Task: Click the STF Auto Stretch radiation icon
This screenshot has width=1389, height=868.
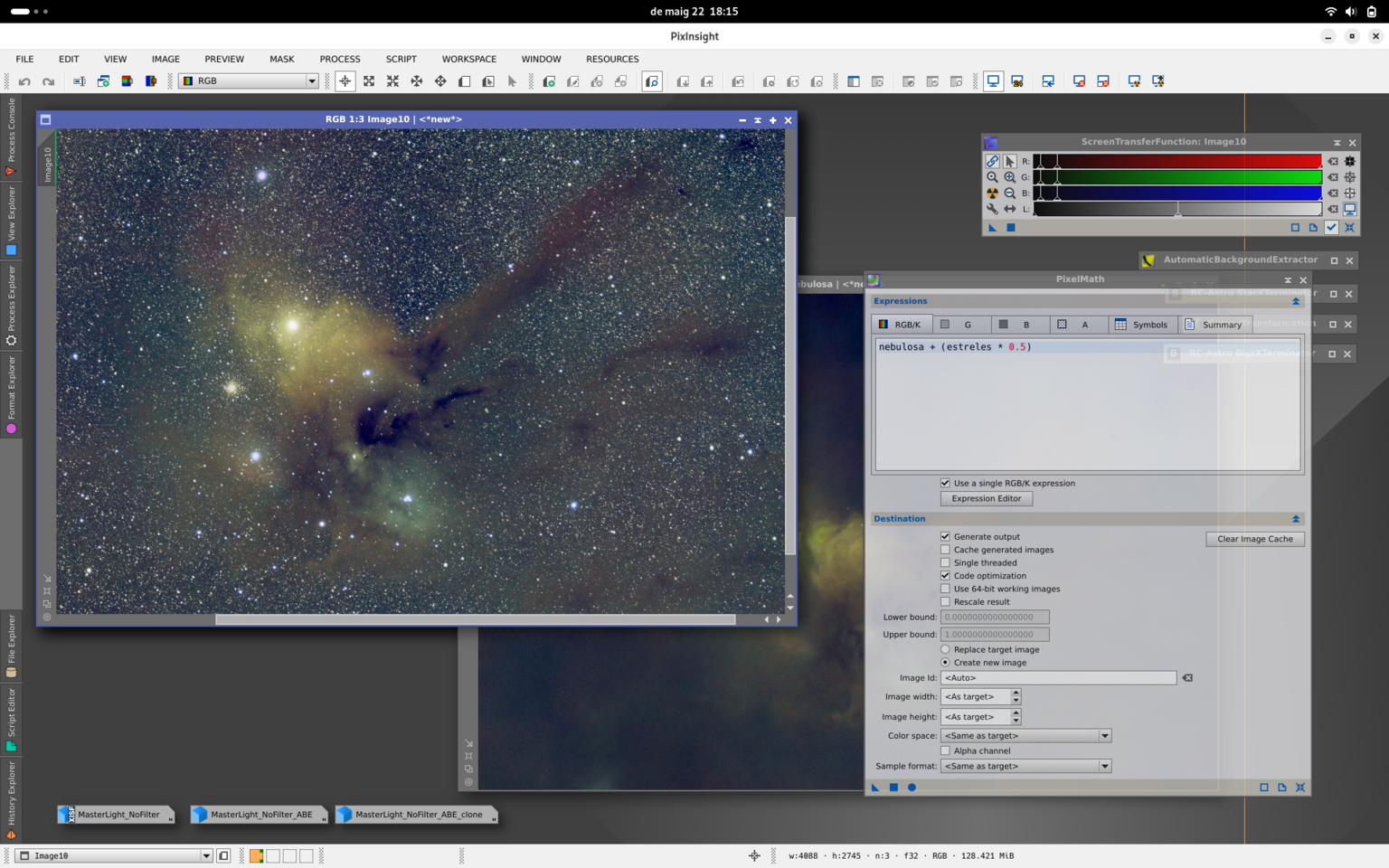Action: point(992,193)
